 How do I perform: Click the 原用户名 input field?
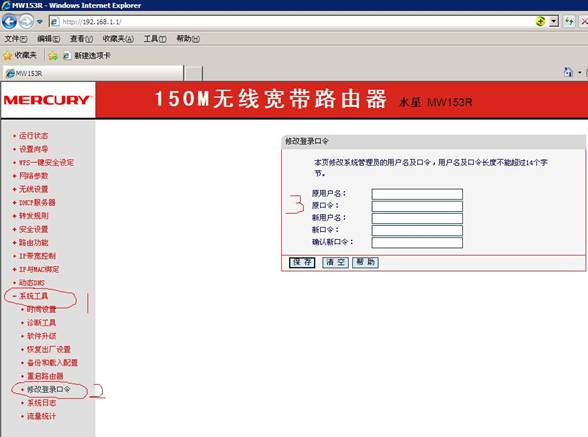[417, 194]
